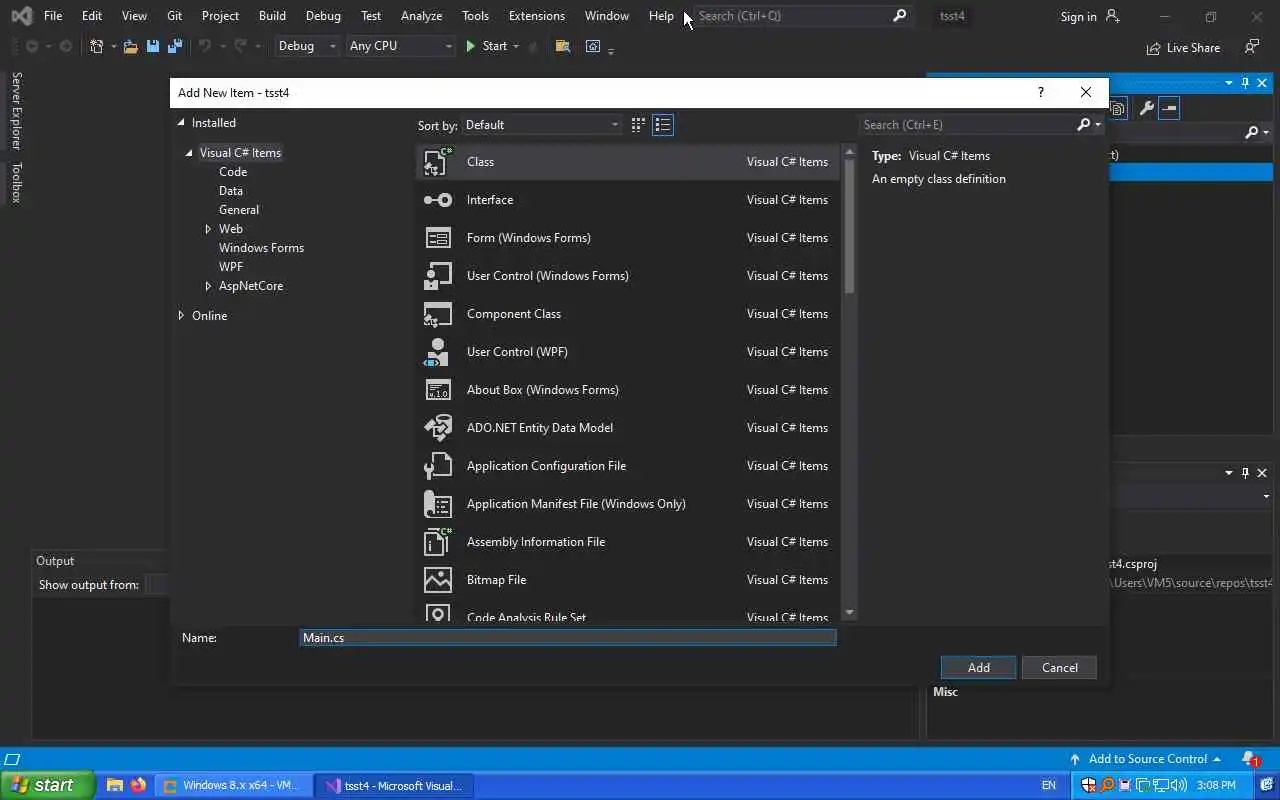Click the Show All Files icon in Solution Explorer
The width and height of the screenshot is (1280, 800).
click(x=1118, y=108)
